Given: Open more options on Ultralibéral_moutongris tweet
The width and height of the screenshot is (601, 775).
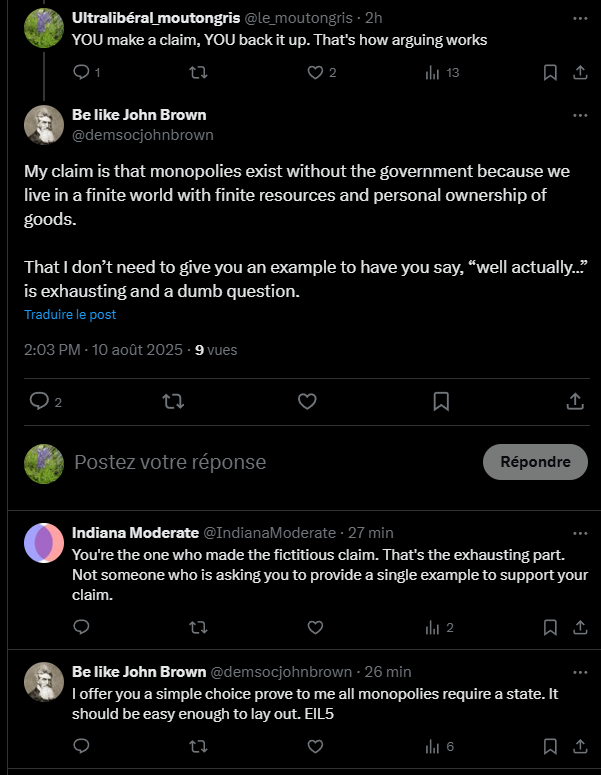Looking at the screenshot, I should [x=580, y=18].
